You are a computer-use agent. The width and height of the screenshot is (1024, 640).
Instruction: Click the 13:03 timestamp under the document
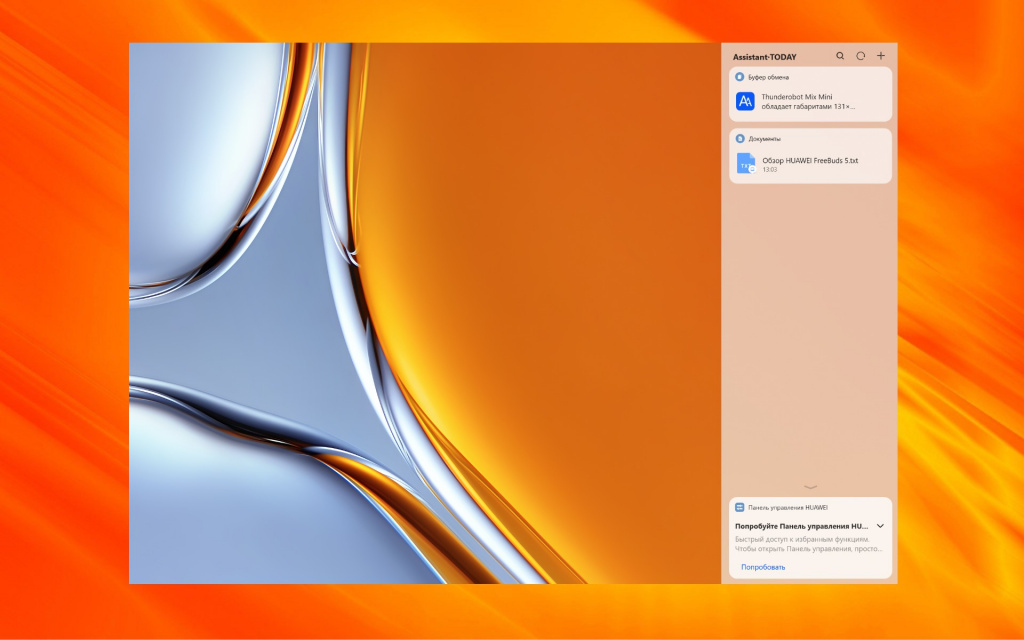(770, 170)
